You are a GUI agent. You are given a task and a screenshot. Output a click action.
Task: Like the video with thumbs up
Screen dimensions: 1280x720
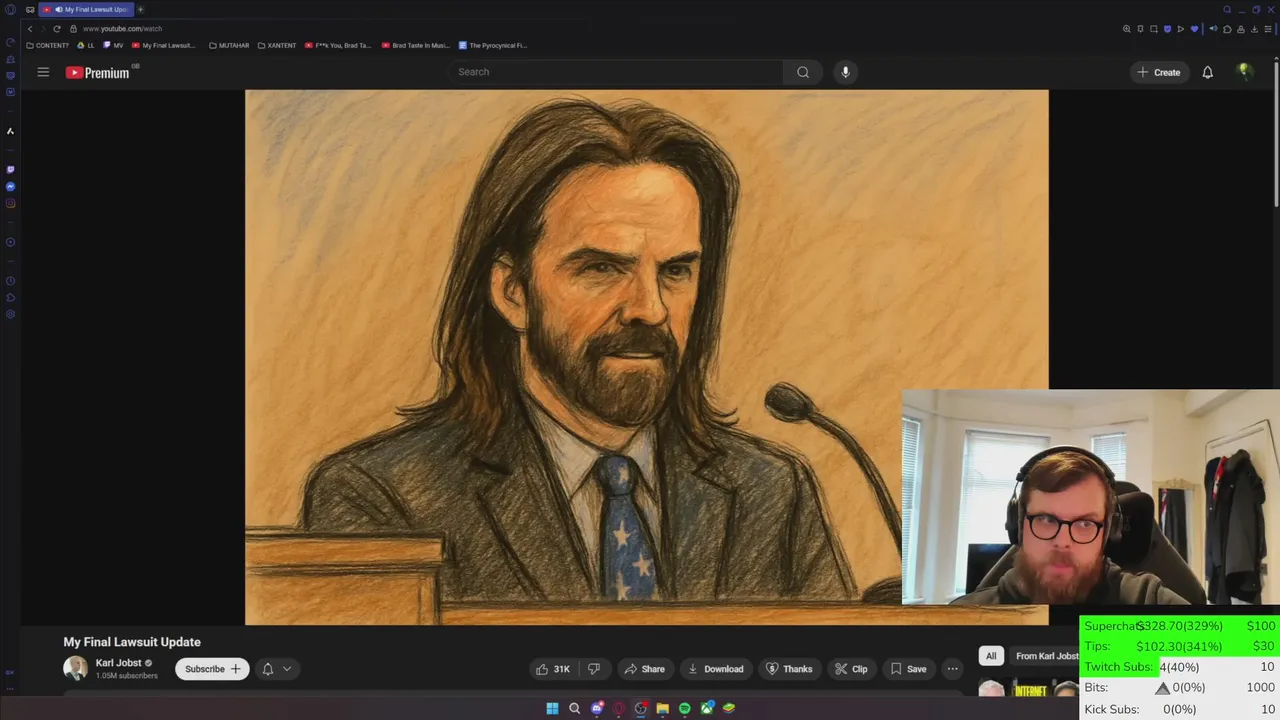(552, 669)
